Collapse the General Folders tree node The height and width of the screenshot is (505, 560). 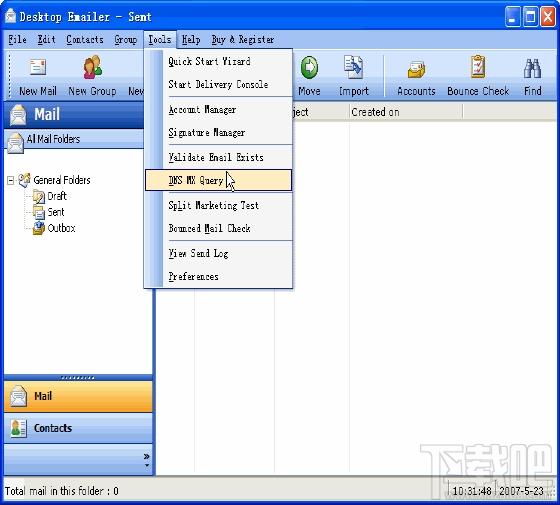10,180
